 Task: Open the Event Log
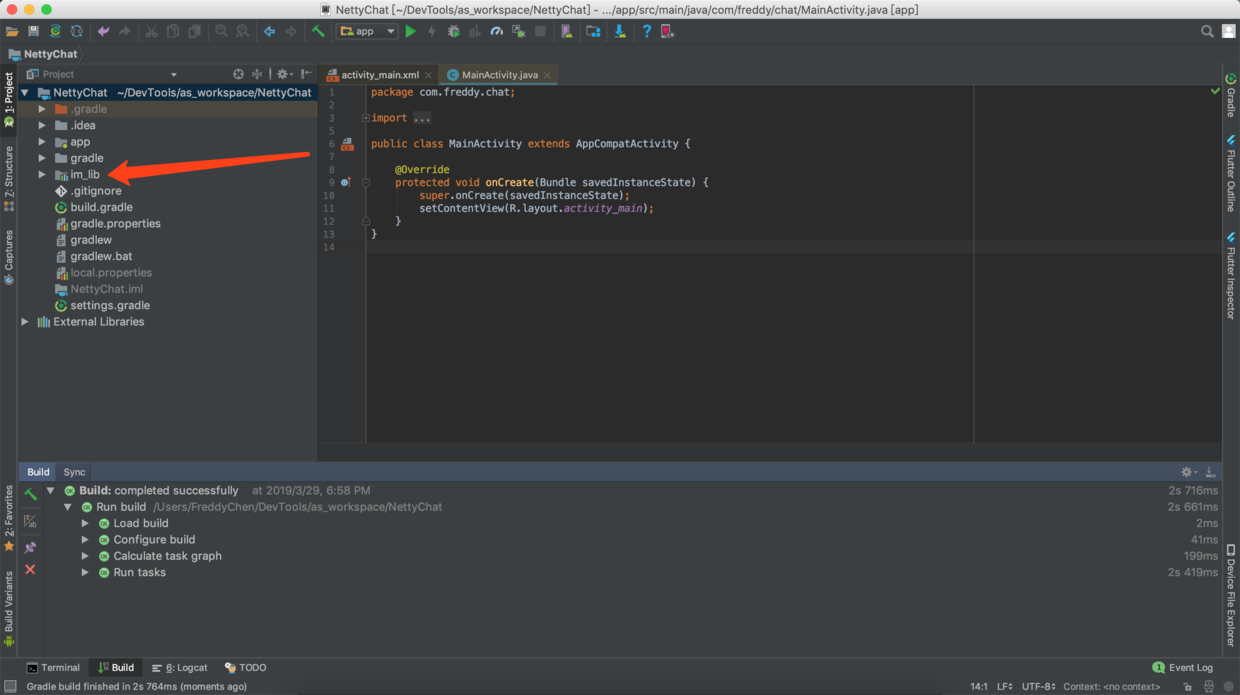coord(1183,667)
